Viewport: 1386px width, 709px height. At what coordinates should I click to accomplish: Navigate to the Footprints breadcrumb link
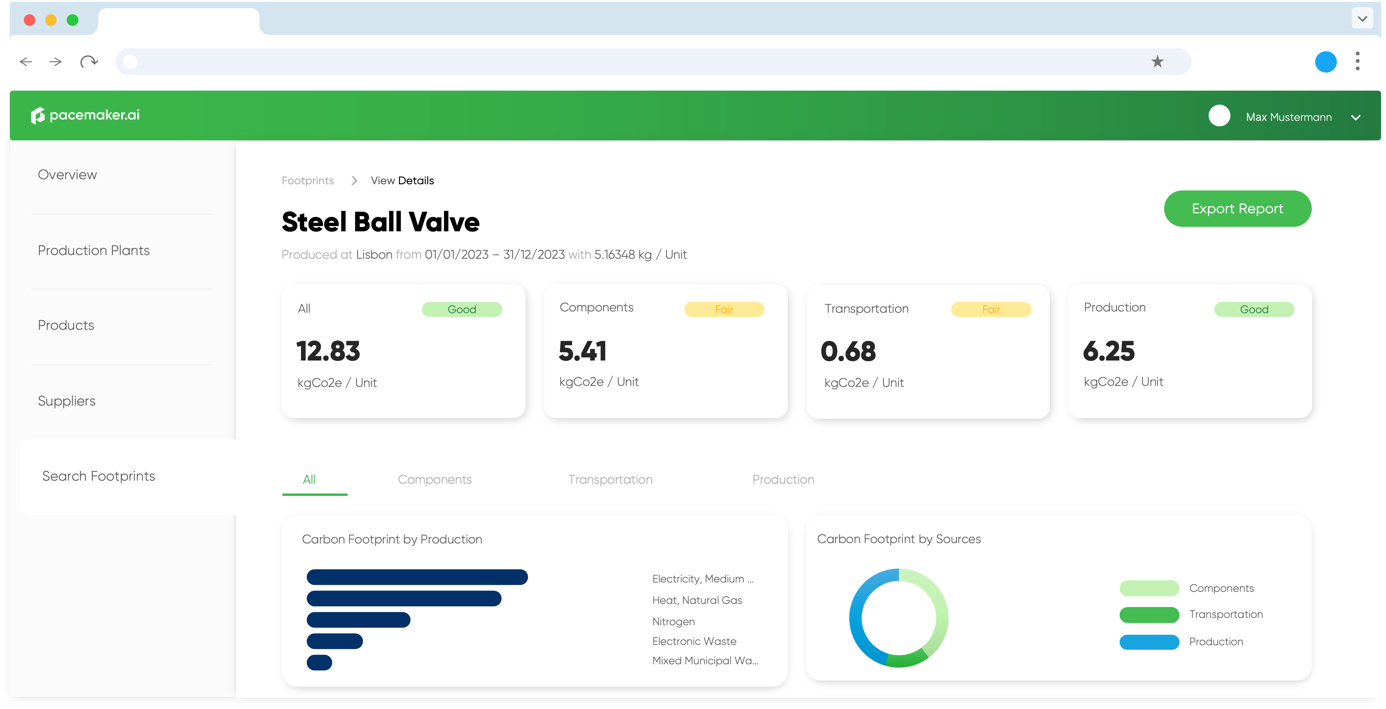click(308, 181)
